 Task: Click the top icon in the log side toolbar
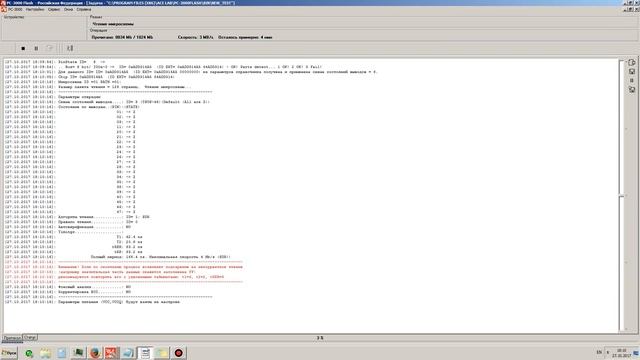point(631,62)
